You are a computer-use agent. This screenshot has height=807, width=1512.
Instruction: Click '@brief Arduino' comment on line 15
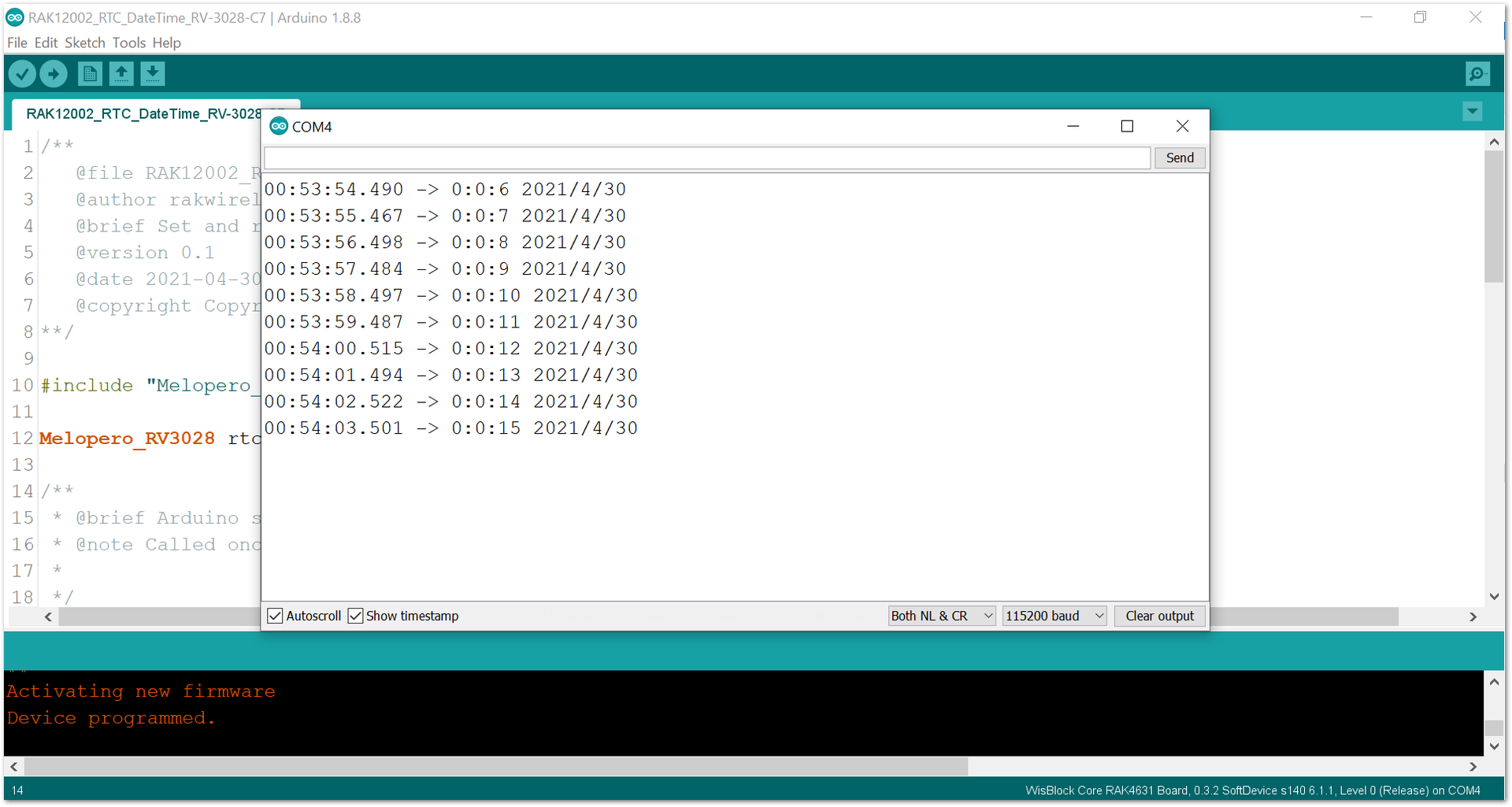coord(157,518)
